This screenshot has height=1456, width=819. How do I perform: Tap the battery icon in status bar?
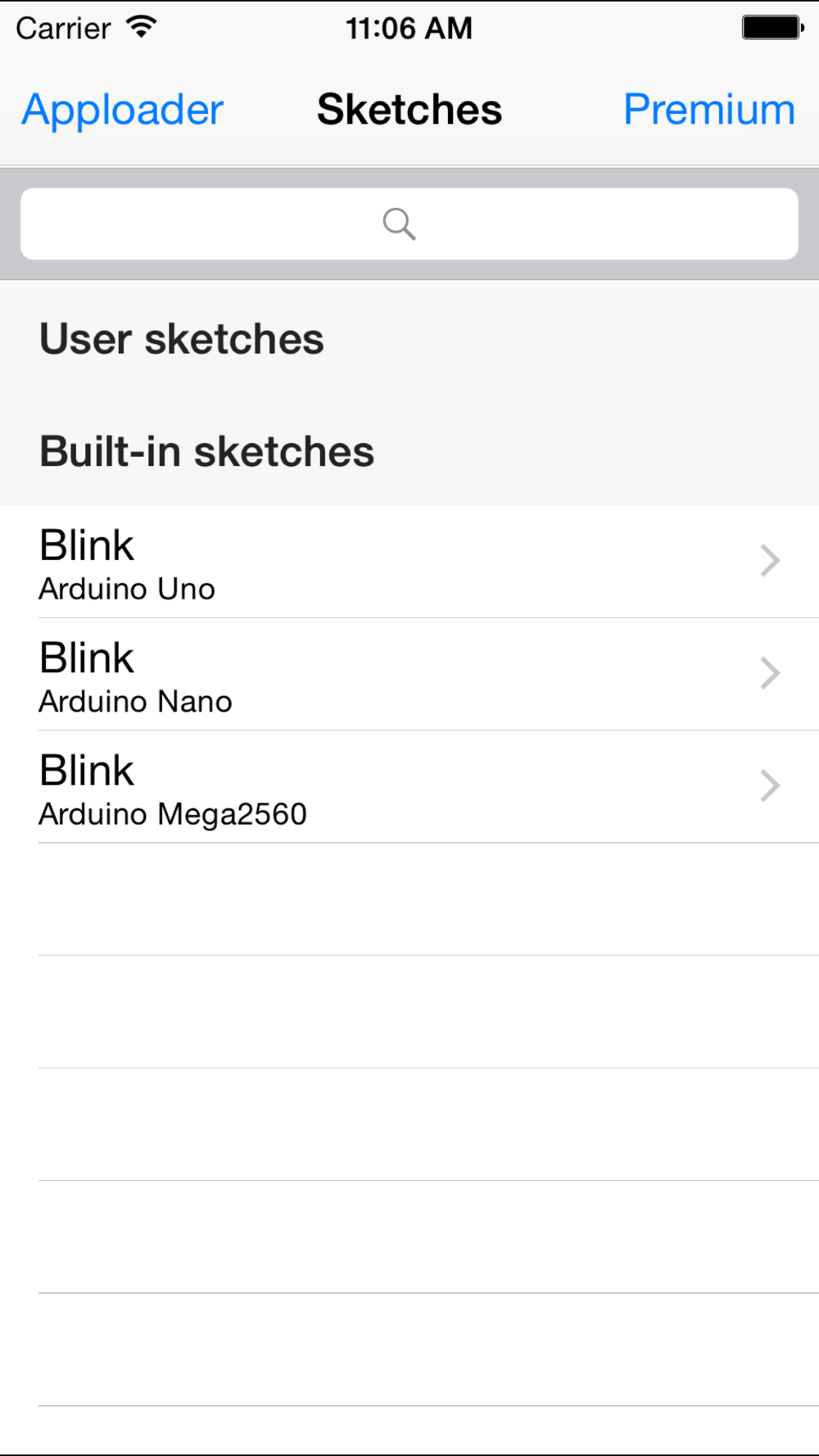click(x=773, y=27)
